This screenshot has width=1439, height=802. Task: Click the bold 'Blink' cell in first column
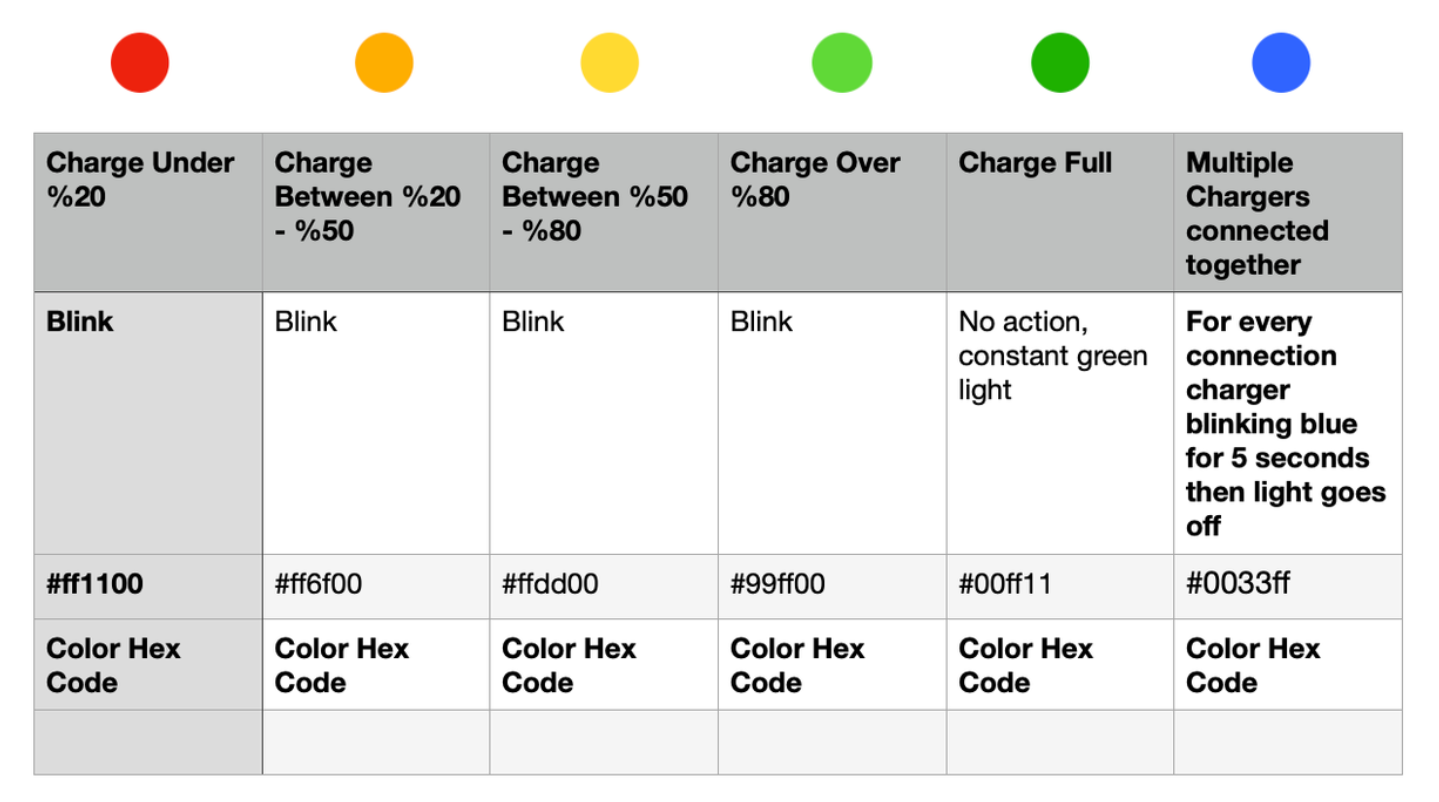point(148,423)
